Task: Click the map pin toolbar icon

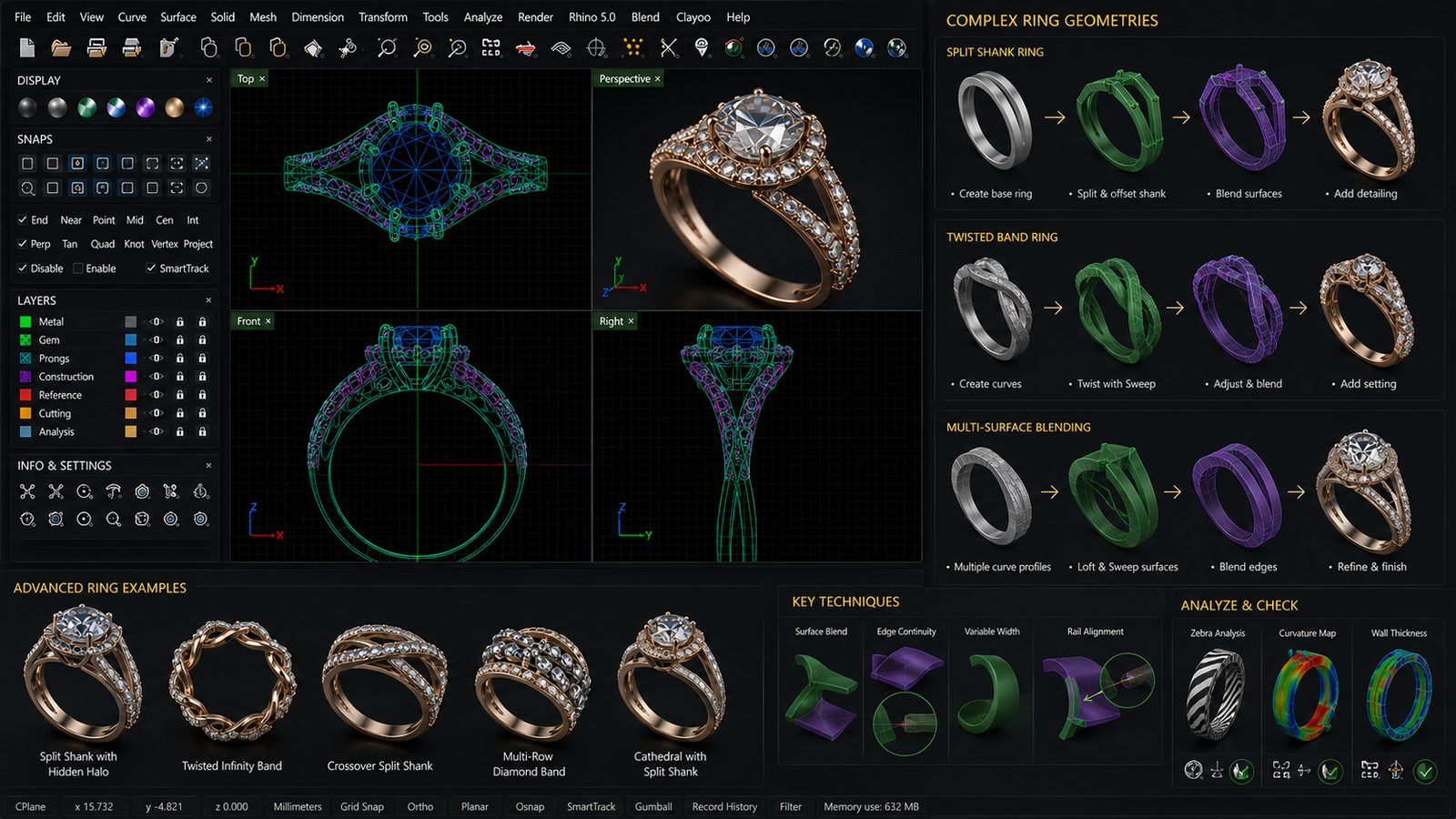Action: click(x=702, y=47)
